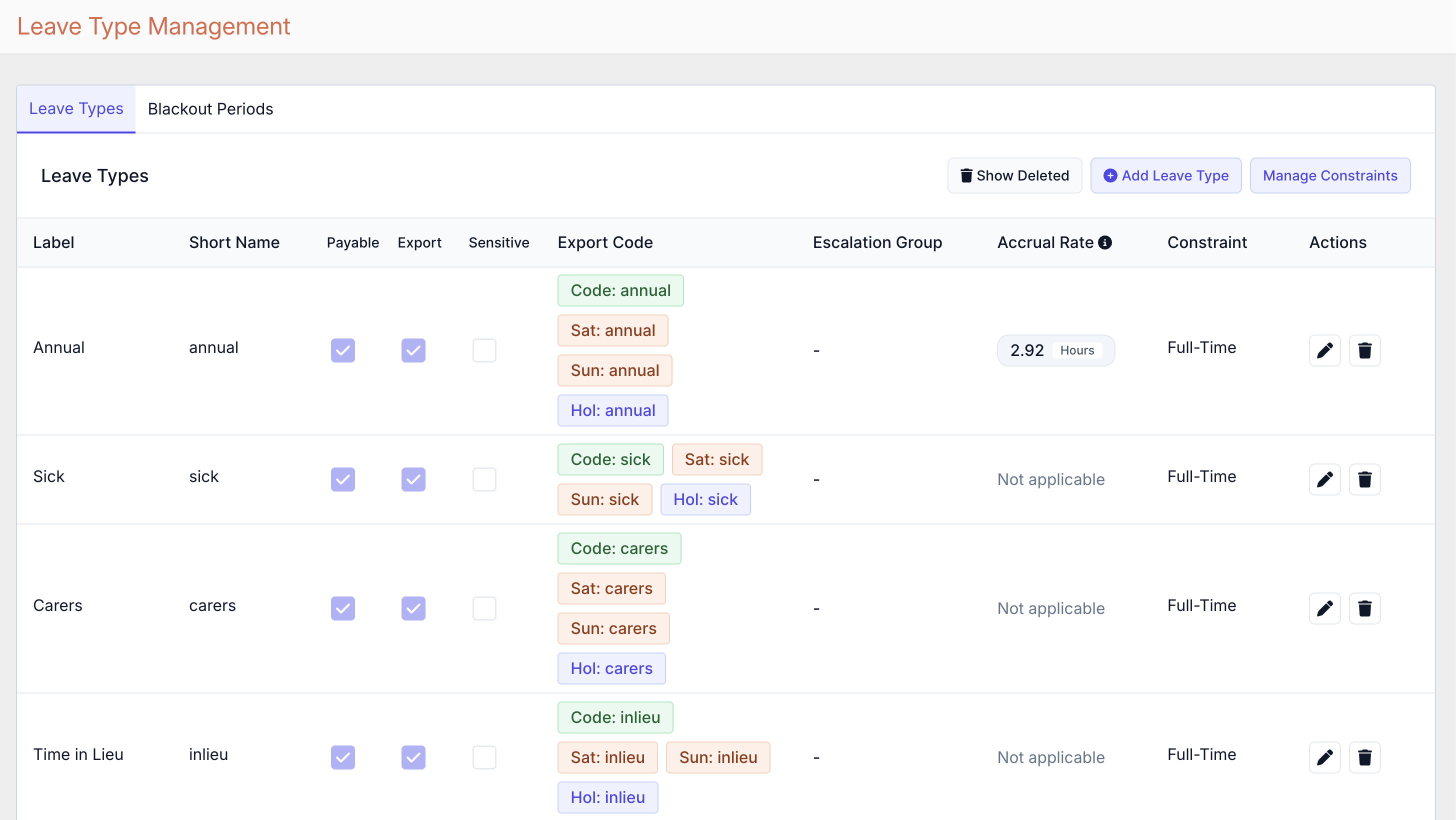Click the Export Code column header
This screenshot has width=1456, height=820.
click(x=605, y=242)
